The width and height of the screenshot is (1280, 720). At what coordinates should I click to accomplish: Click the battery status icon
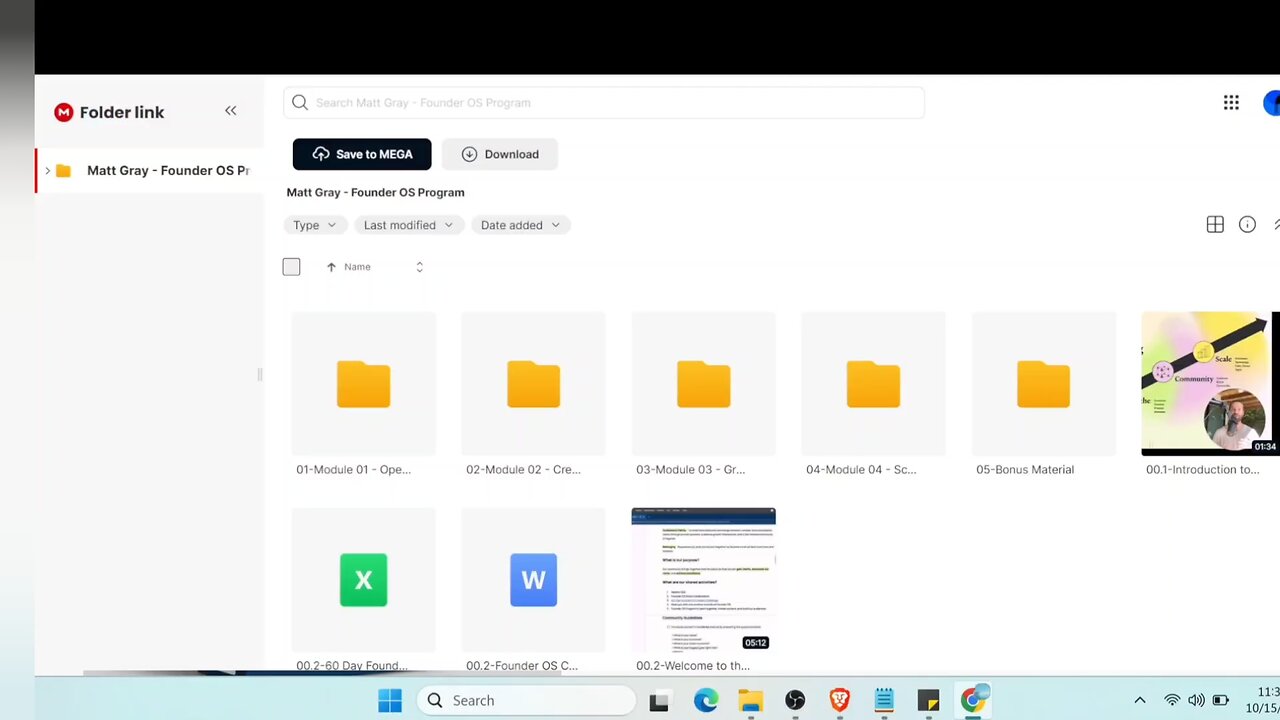point(1221,700)
